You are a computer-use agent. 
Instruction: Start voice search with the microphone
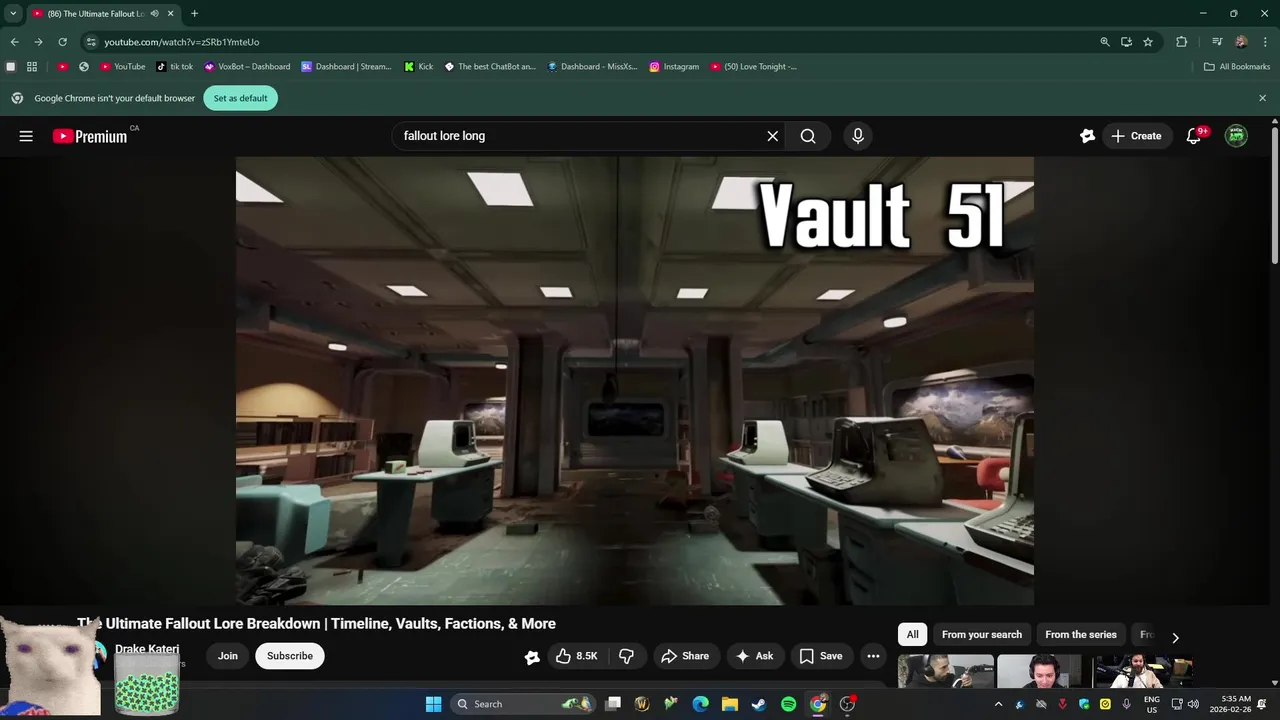(857, 136)
